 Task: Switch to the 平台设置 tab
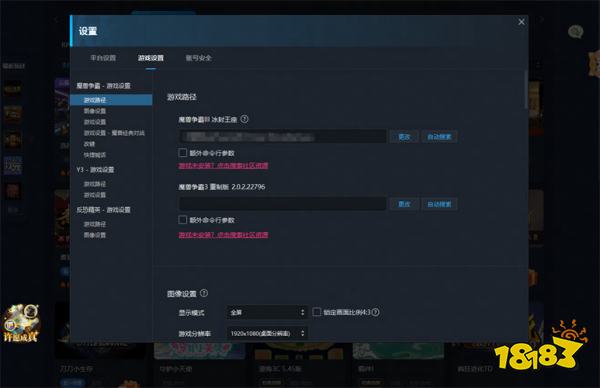pos(103,58)
